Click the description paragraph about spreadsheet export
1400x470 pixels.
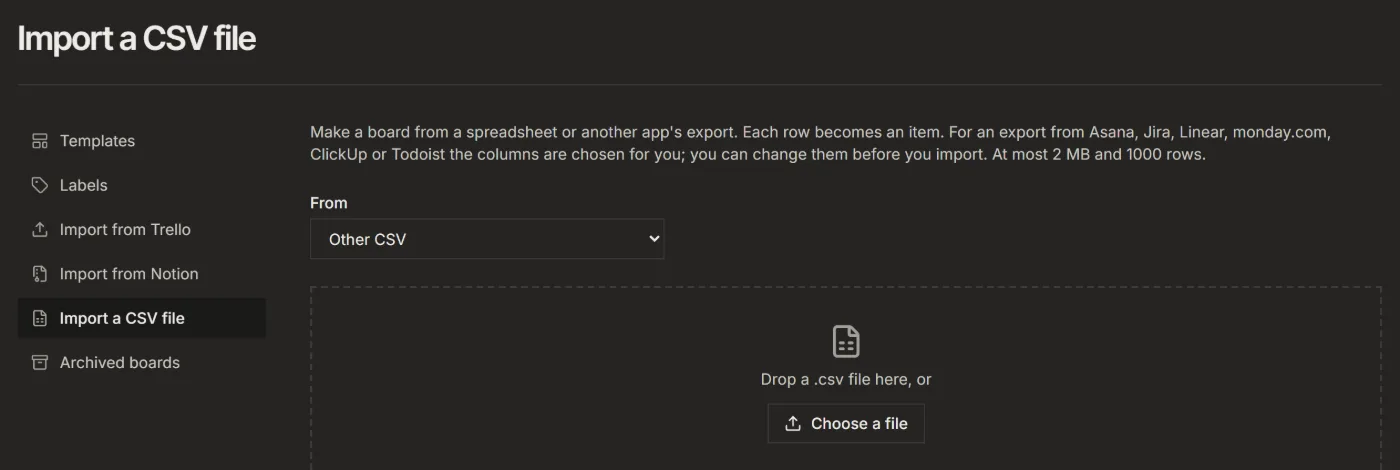821,144
